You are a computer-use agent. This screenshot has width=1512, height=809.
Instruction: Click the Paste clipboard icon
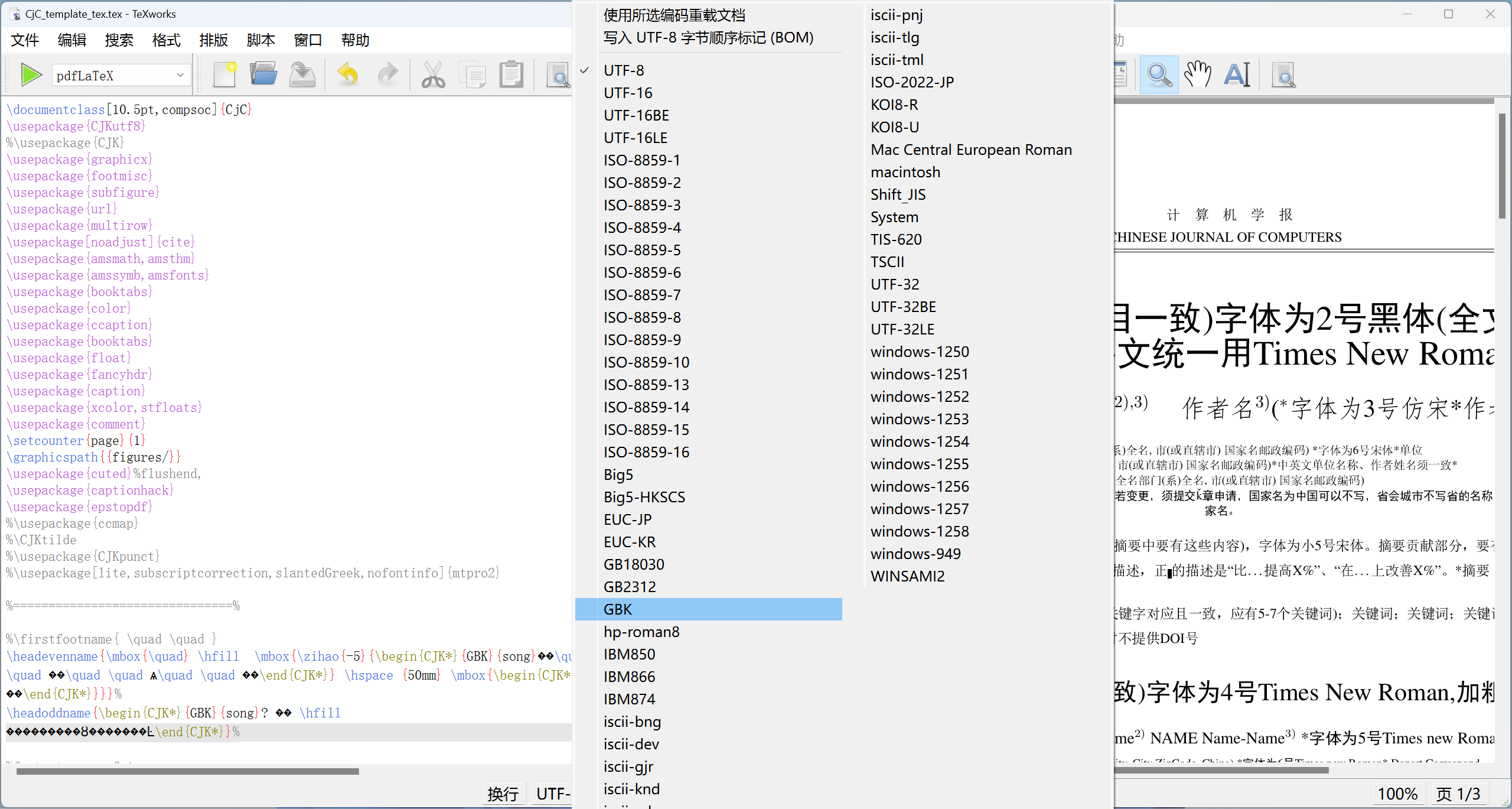[511, 75]
